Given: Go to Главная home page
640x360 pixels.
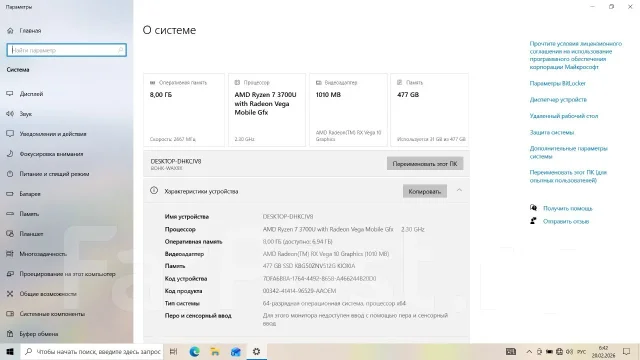Looking at the screenshot, I should pyautogui.click(x=24, y=31).
